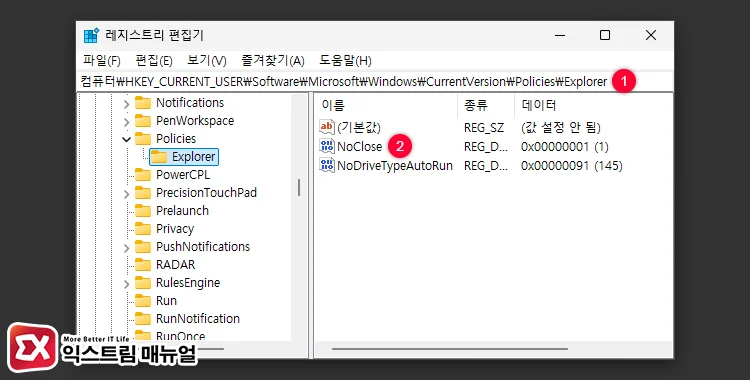Viewport: 750px width, 380px height.
Task: Select the Explorer folder icon
Action: pos(159,156)
